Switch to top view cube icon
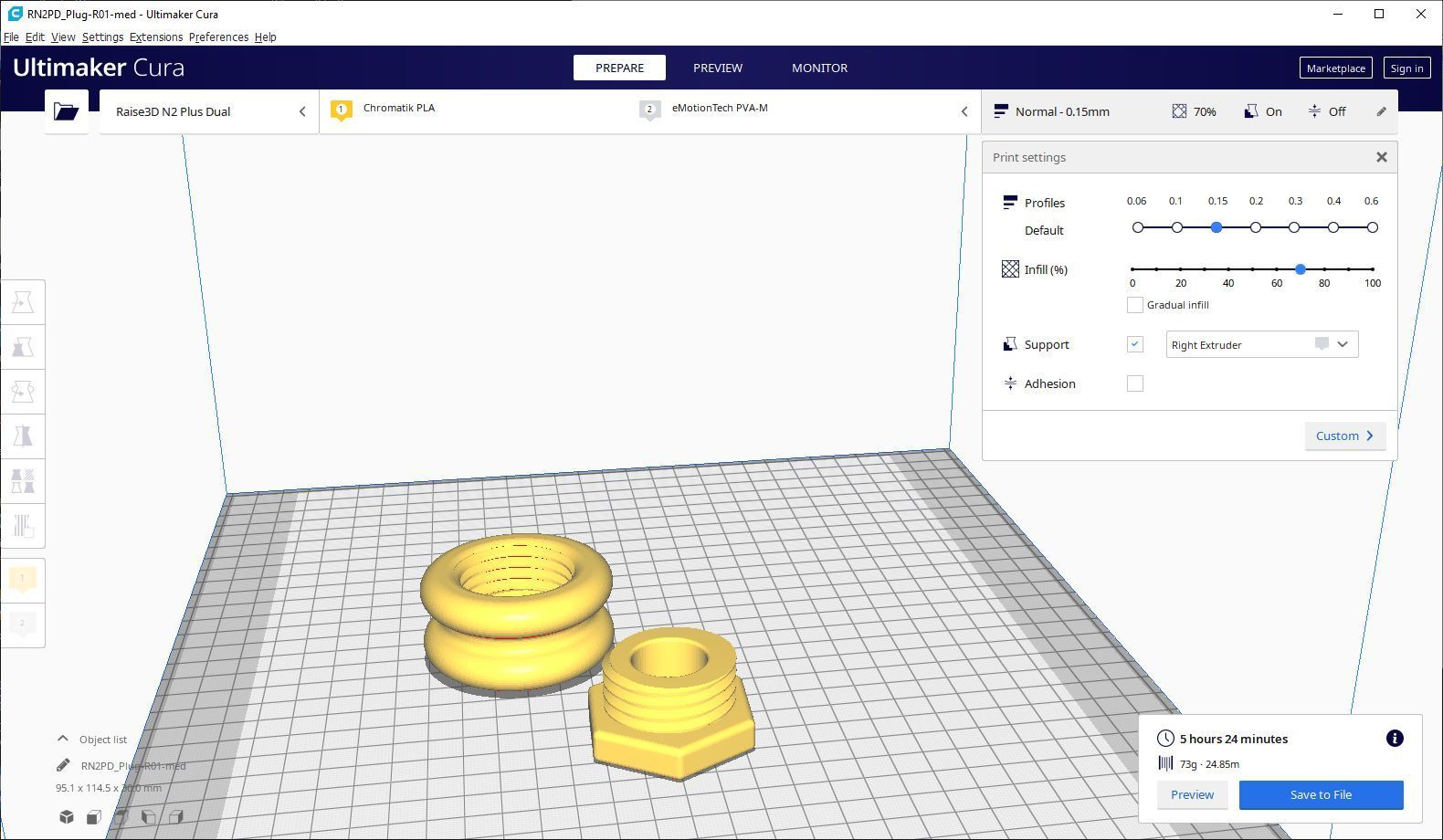Screen dimensions: 1443x840 tap(121, 816)
